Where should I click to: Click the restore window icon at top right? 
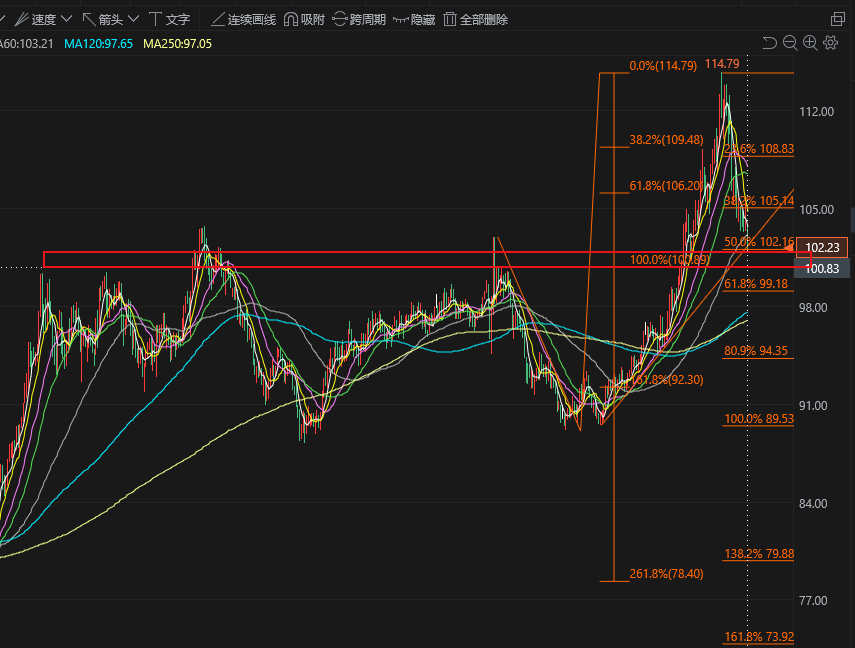pyautogui.click(x=837, y=19)
